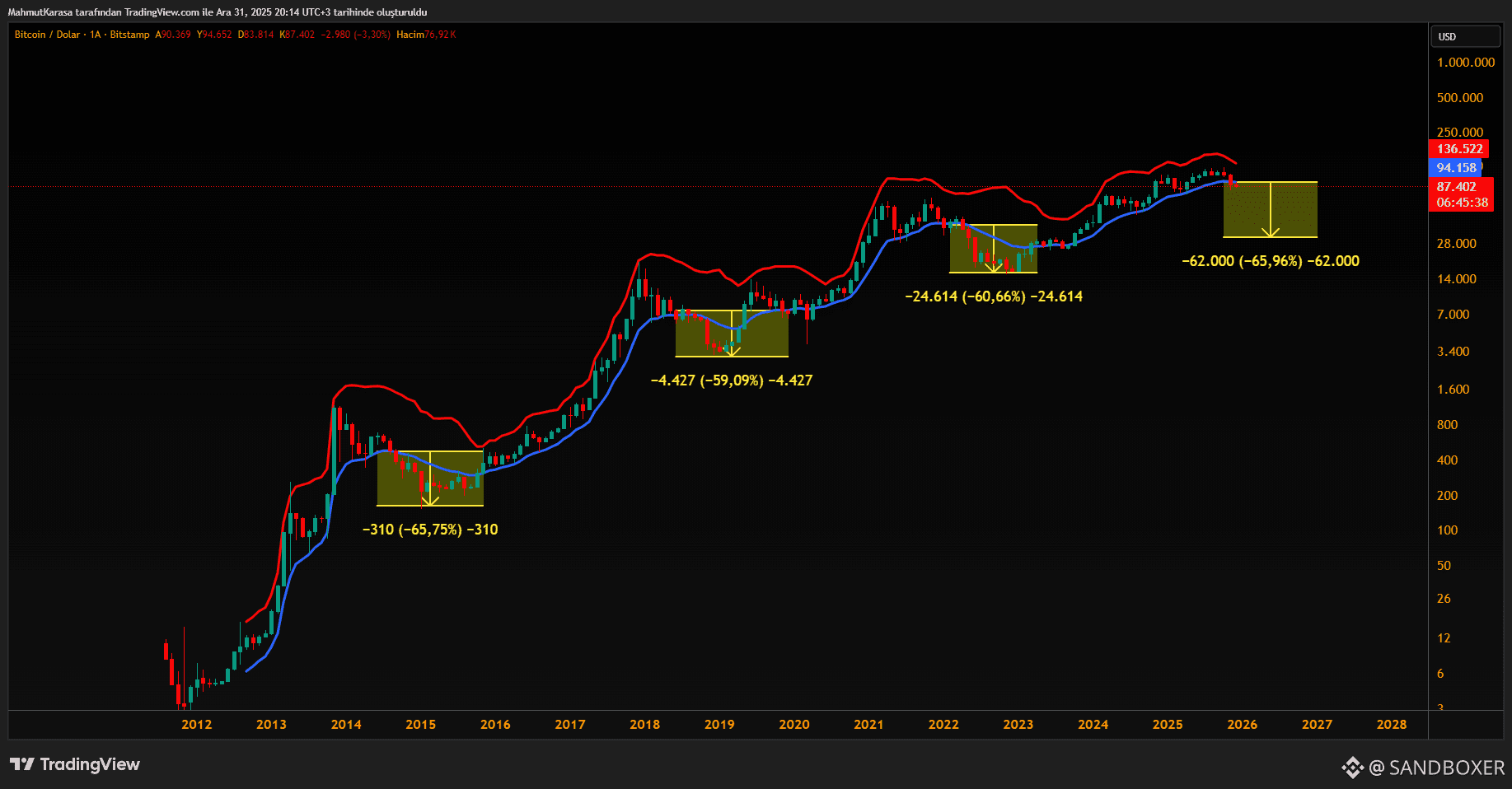Click the 2028 label on the time axis
1512x789 pixels.
click(x=1392, y=725)
